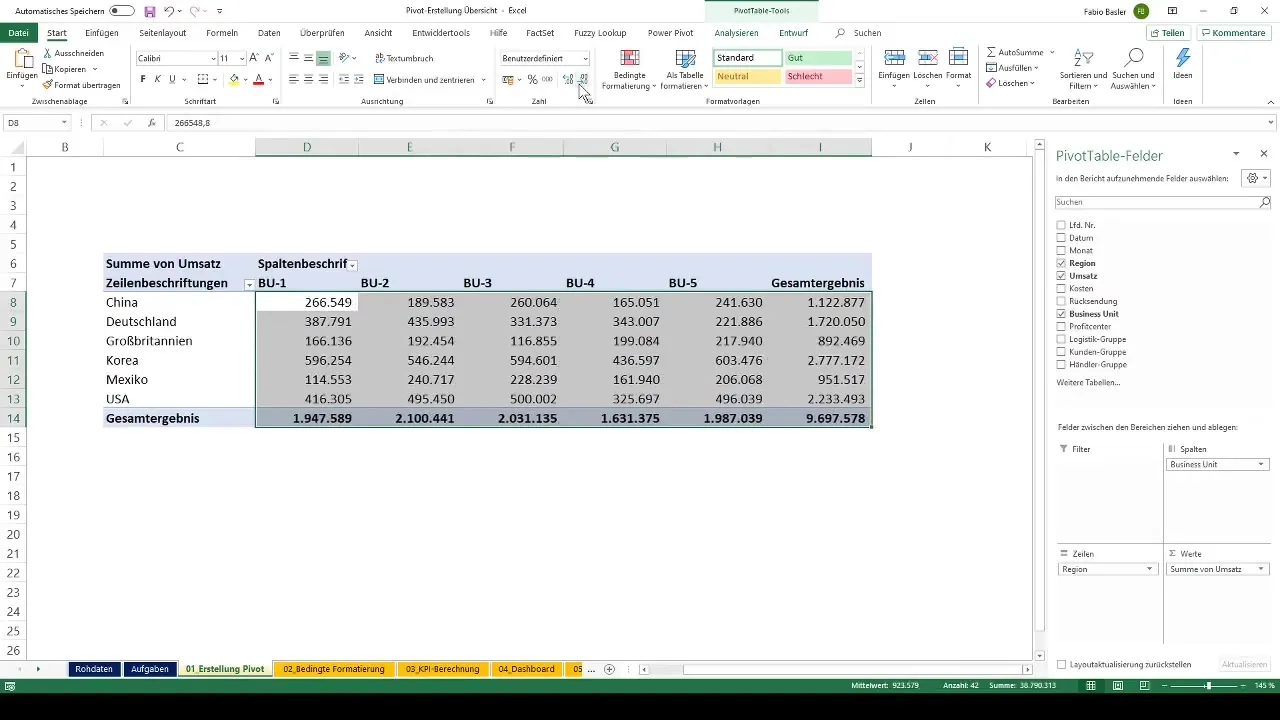
Task: Click the Page Layout view icon in status bar
Action: (x=1118, y=686)
